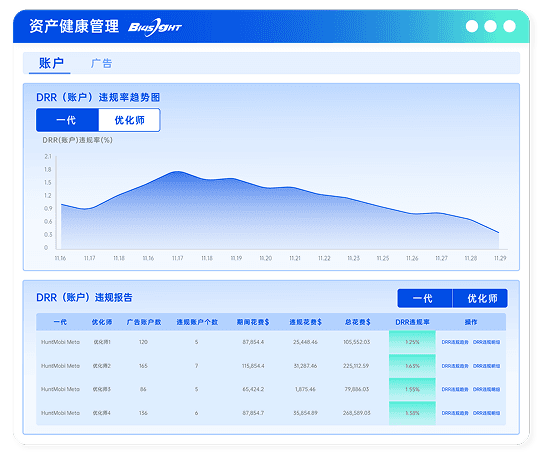Click the DRR（账户）违规率趋势图 title
Screen dimensions: 546x459
click(98, 97)
